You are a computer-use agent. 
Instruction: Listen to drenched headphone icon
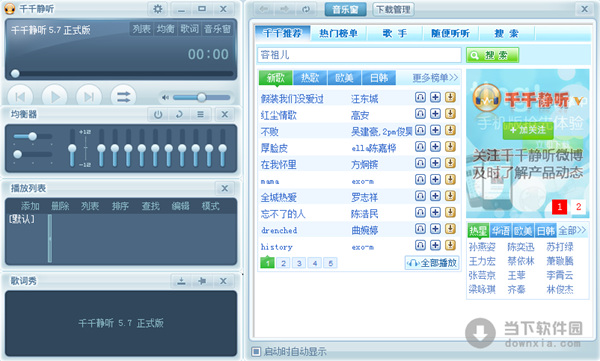pyautogui.click(x=420, y=229)
